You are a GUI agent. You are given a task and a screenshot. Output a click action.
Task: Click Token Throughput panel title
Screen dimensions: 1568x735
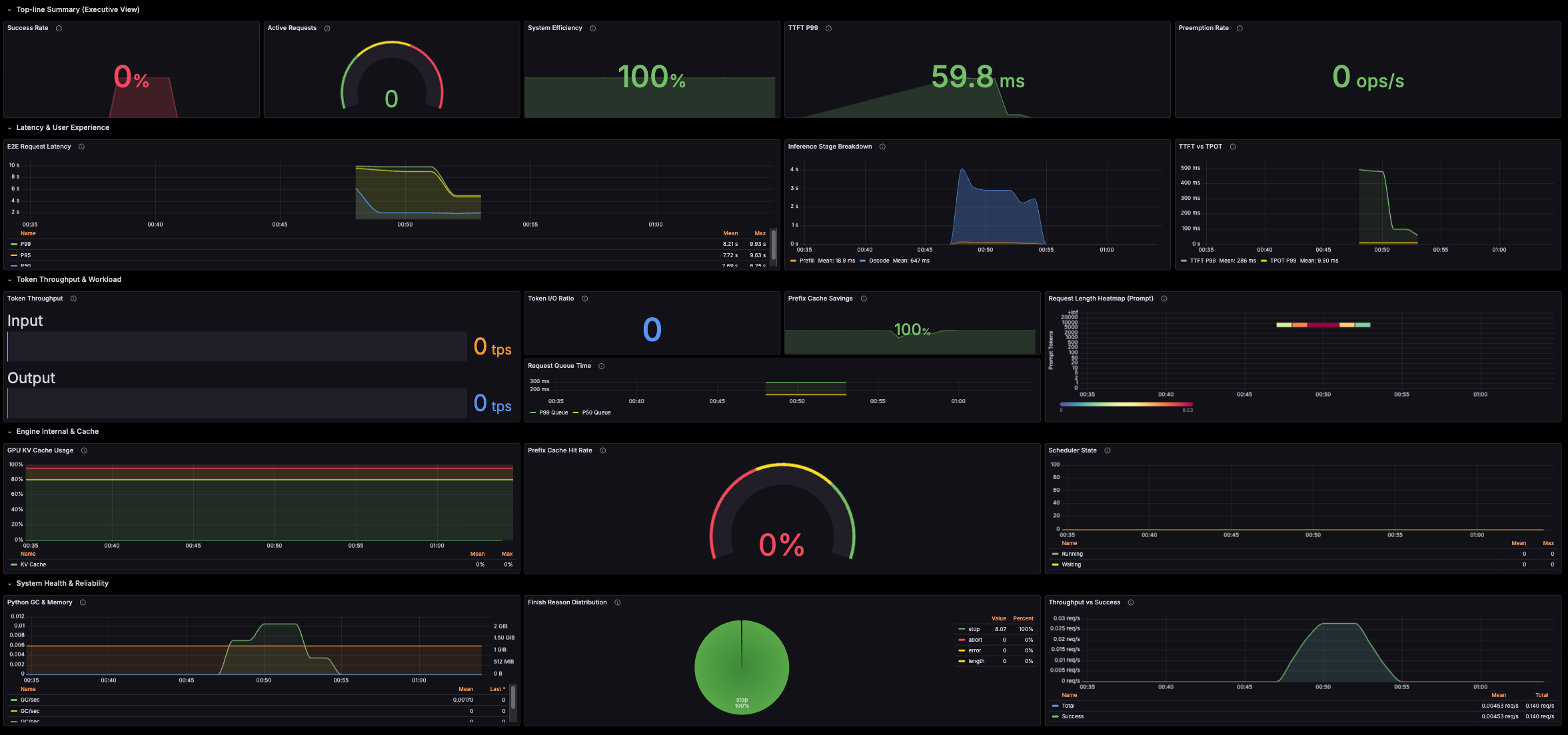coord(35,299)
